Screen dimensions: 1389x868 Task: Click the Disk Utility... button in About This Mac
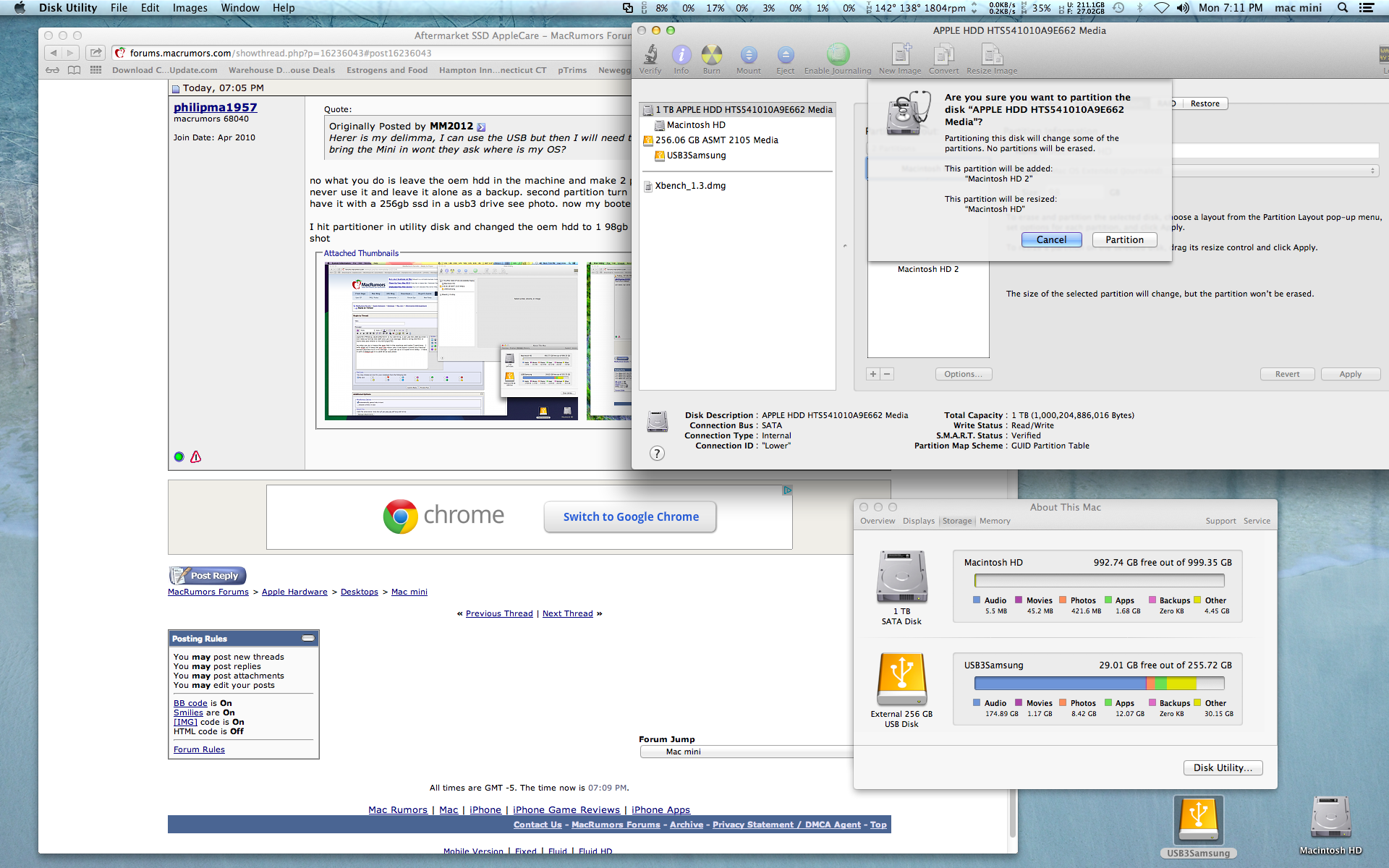[x=1223, y=767]
